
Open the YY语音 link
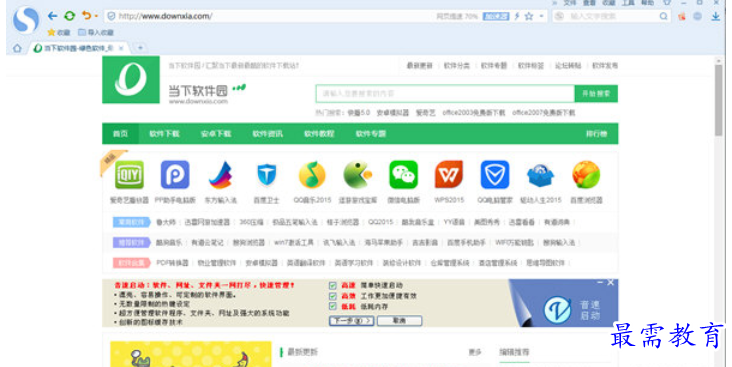(x=454, y=222)
